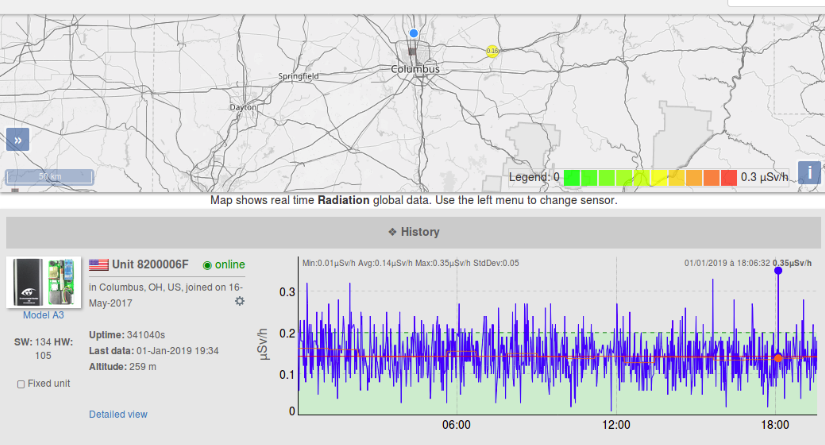This screenshot has width=825, height=445.
Task: Click the Columbus city label on map
Action: coord(415,69)
